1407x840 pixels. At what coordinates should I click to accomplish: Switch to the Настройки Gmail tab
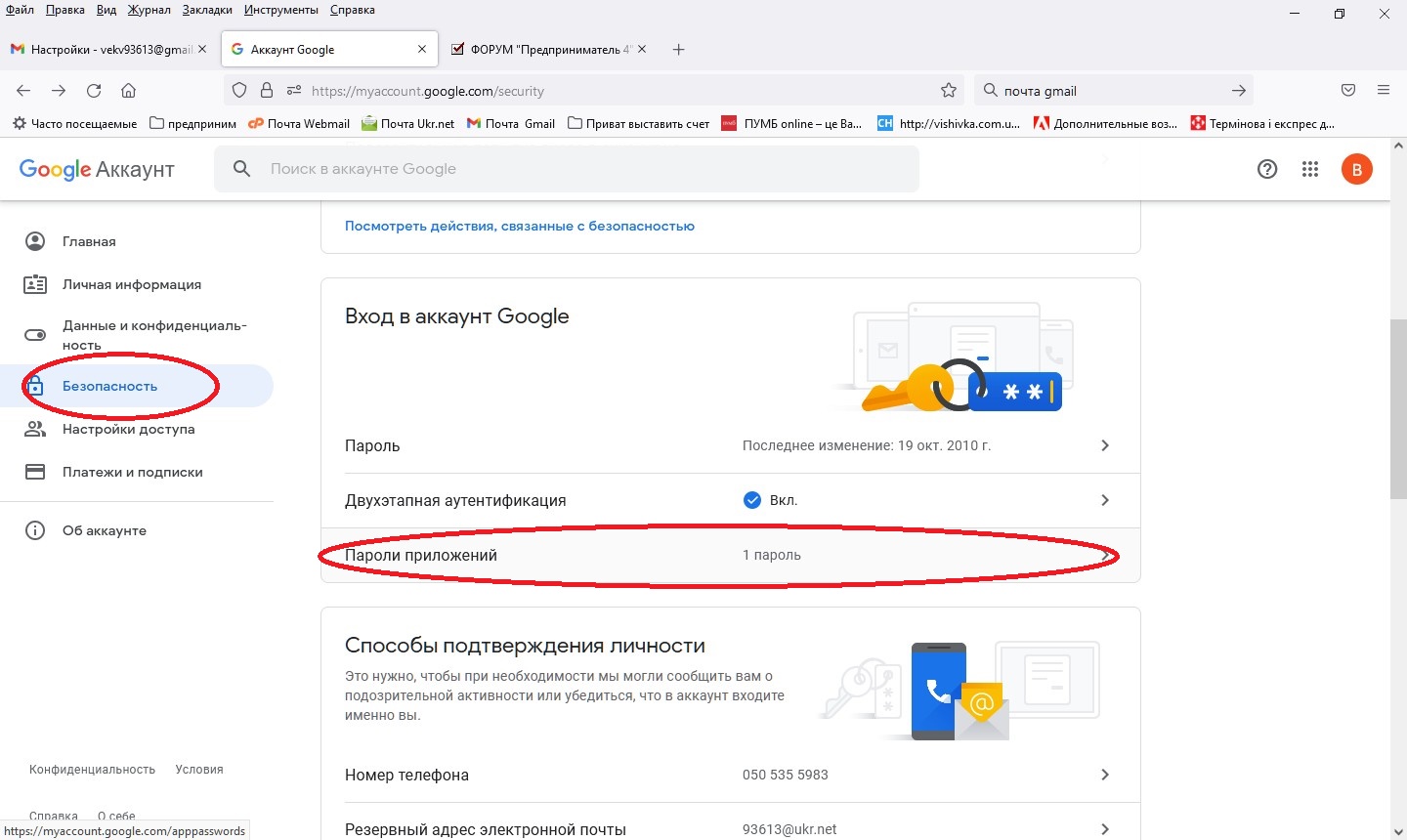pos(107,50)
